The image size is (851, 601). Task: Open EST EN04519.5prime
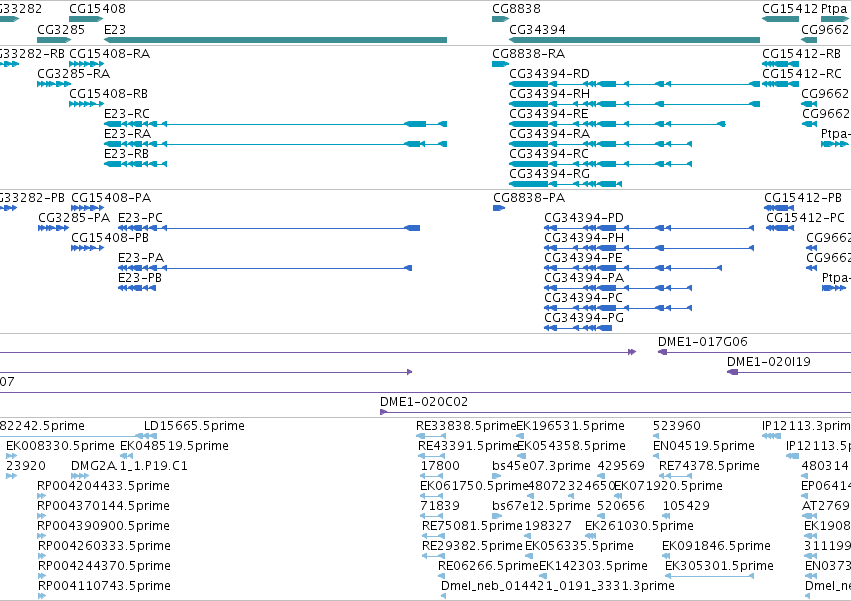tap(703, 446)
